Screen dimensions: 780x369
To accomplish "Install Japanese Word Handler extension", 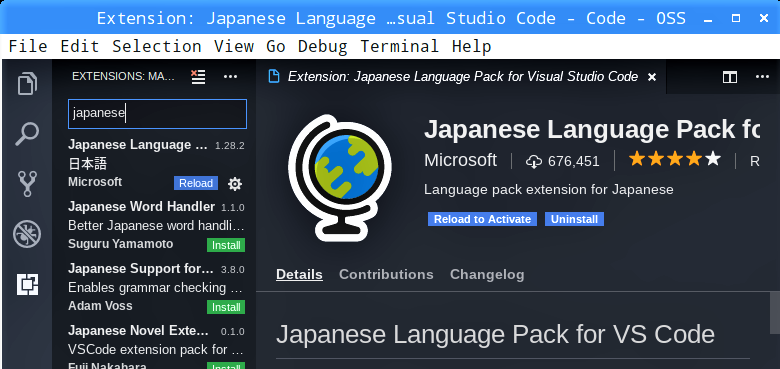I will [226, 245].
